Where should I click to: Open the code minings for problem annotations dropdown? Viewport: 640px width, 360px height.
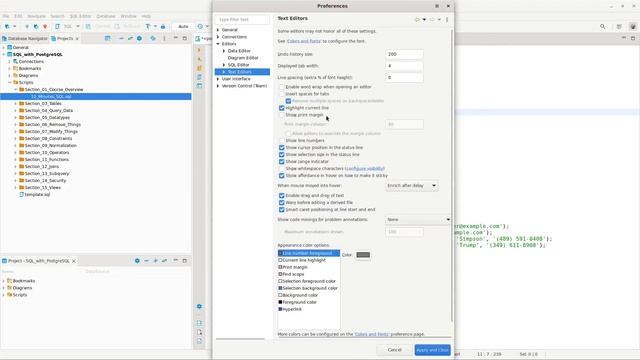(x=418, y=220)
